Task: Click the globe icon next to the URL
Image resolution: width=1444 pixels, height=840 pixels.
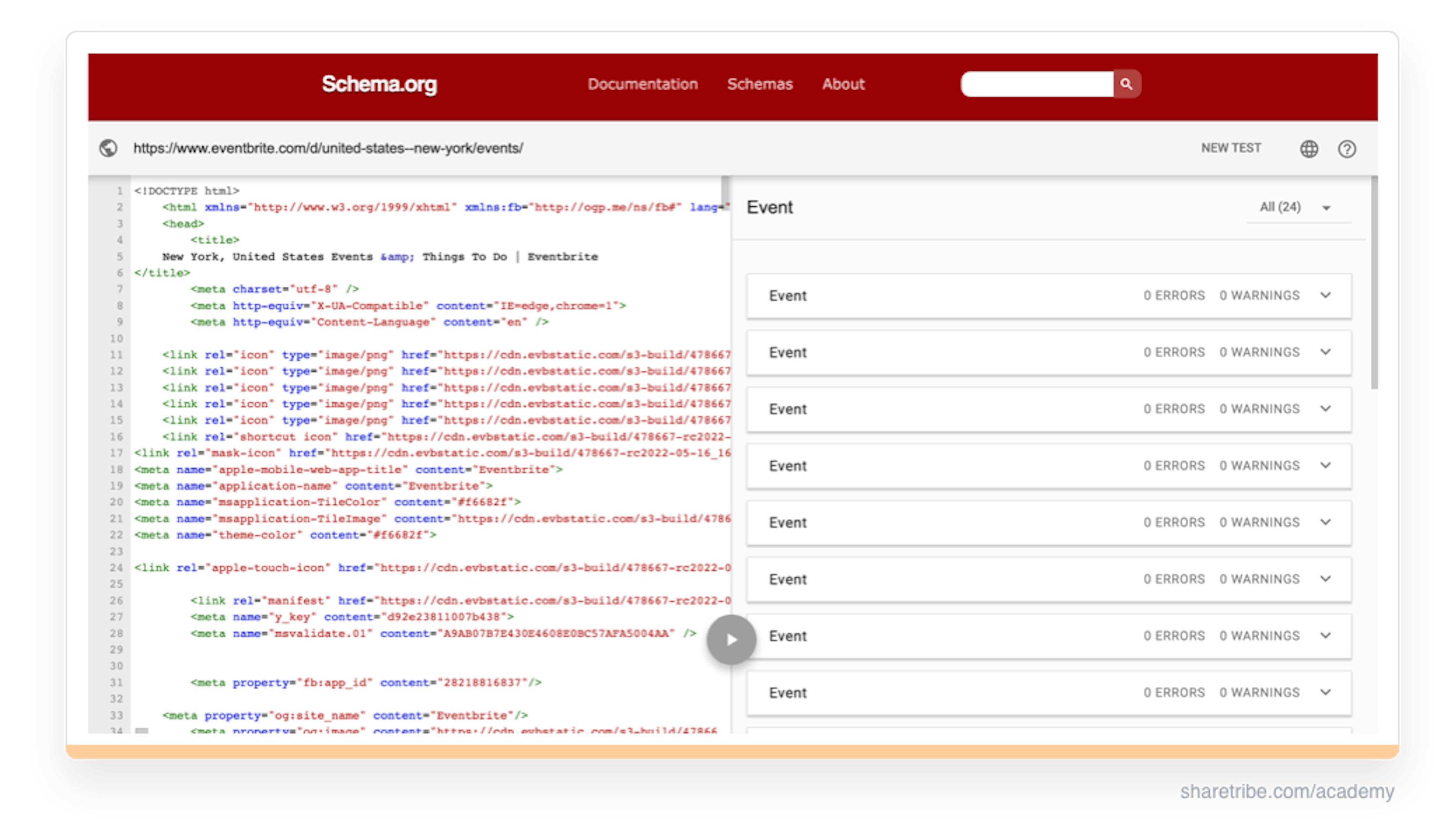Action: coord(109,148)
